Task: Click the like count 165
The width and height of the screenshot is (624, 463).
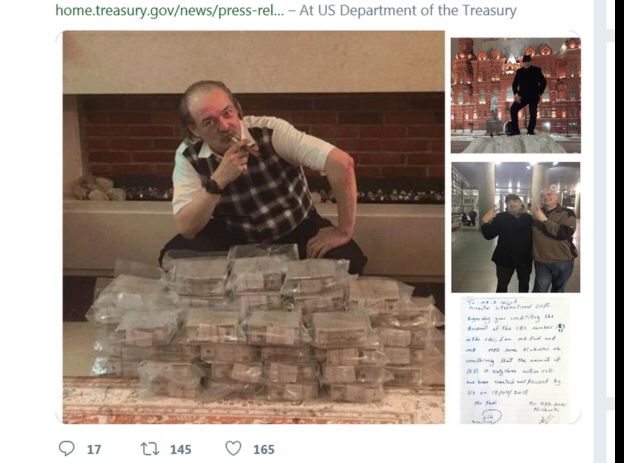Action: 264,449
